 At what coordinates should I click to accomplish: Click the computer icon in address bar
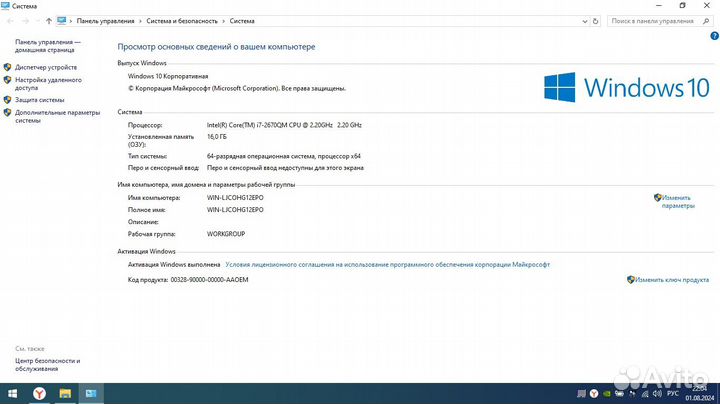click(62, 21)
